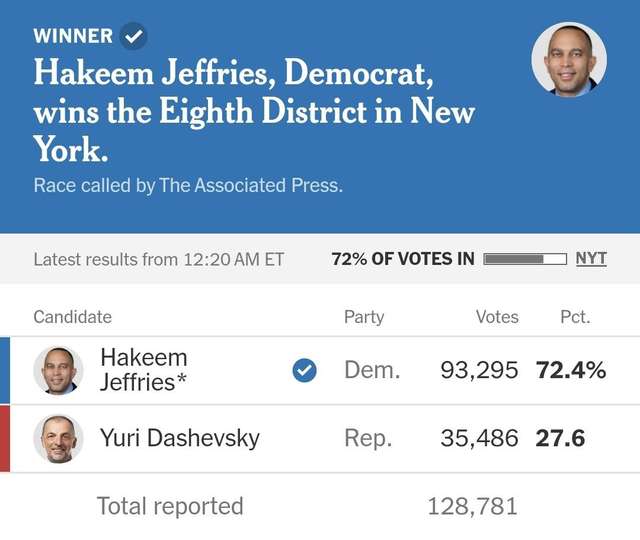Screen dimensions: 640x540
Task: Select the Hakeem Jeffries name in table
Action: point(144,369)
